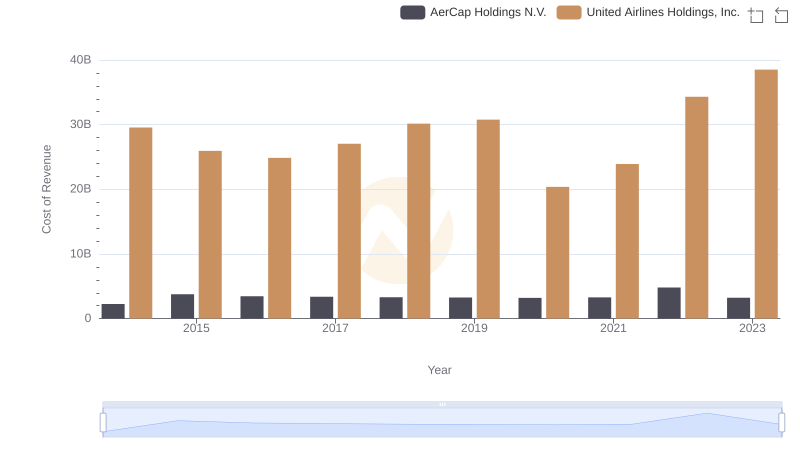Click the 2015 x-axis label
Screen dimensions: 800x461
(x=196, y=328)
